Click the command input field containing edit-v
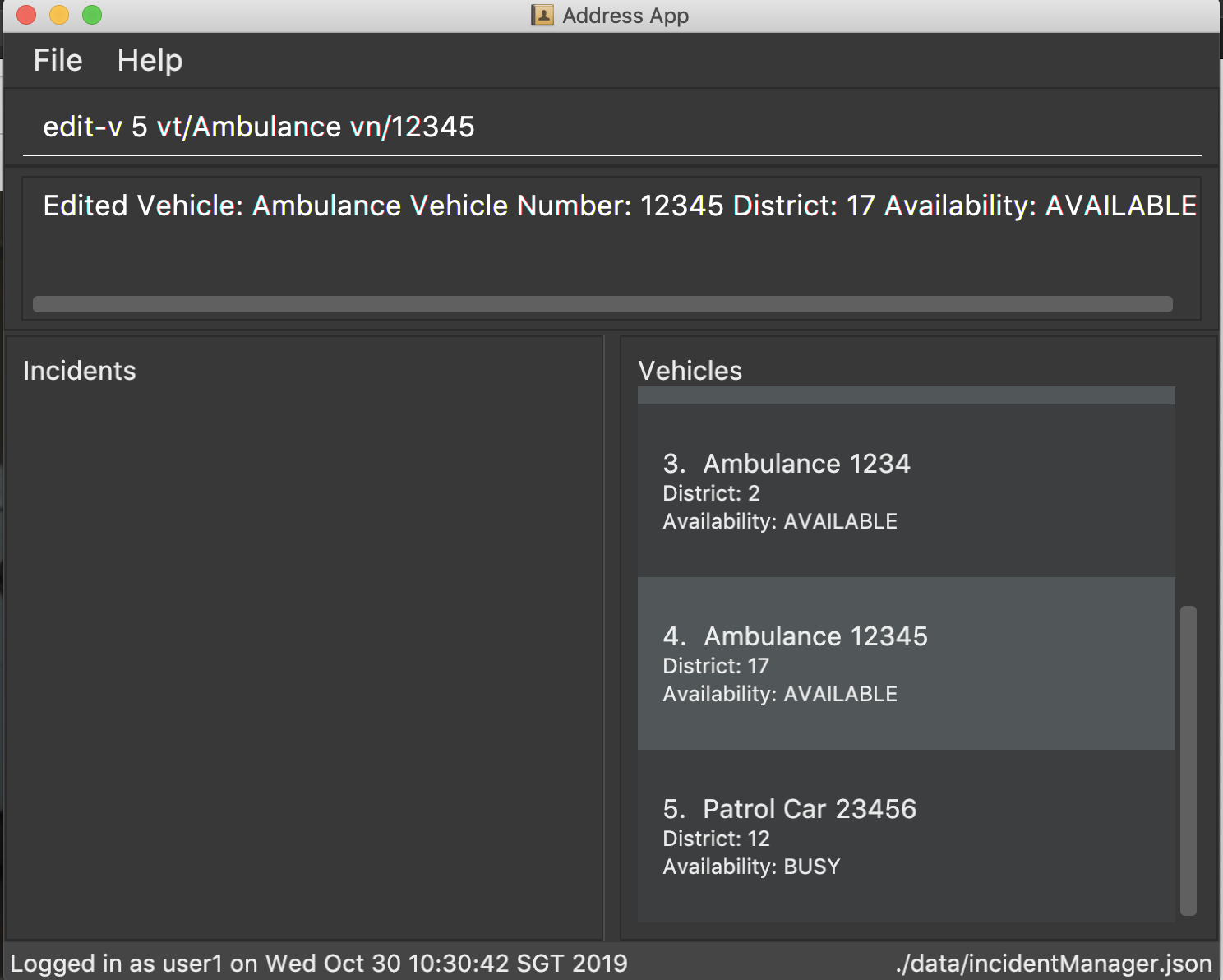Image resolution: width=1223 pixels, height=980 pixels. (611, 127)
